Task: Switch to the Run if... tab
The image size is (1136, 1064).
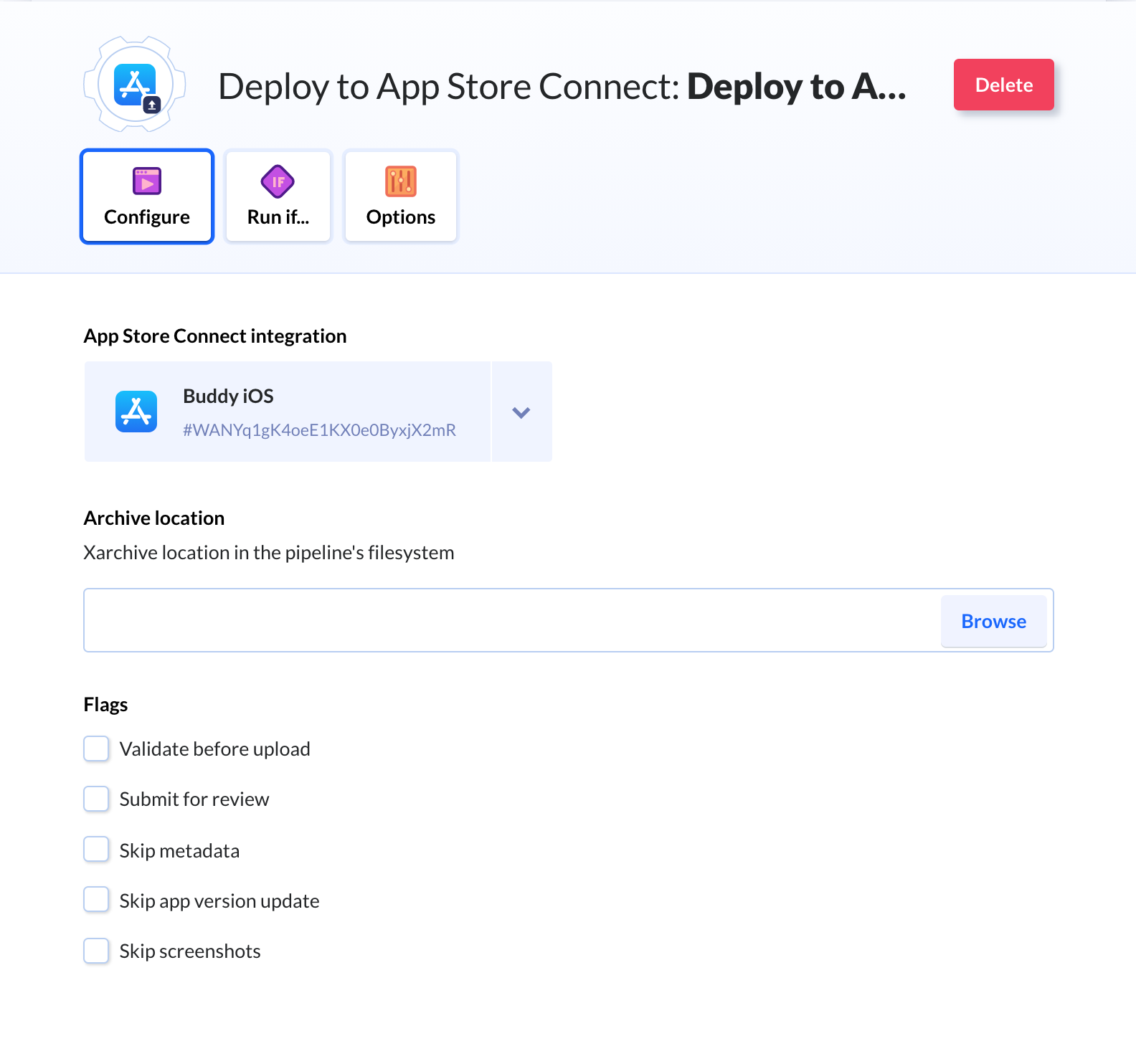Action: (278, 196)
